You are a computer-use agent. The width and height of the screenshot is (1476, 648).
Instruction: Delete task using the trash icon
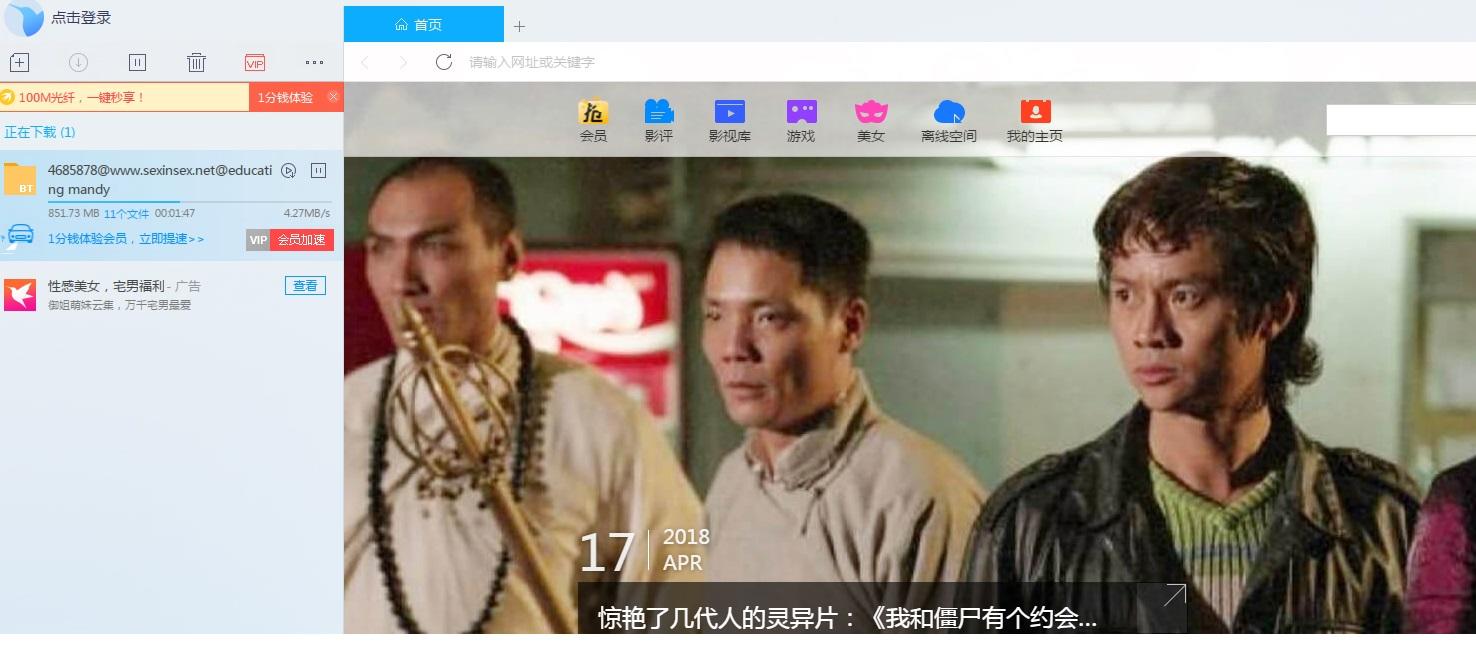(x=196, y=62)
